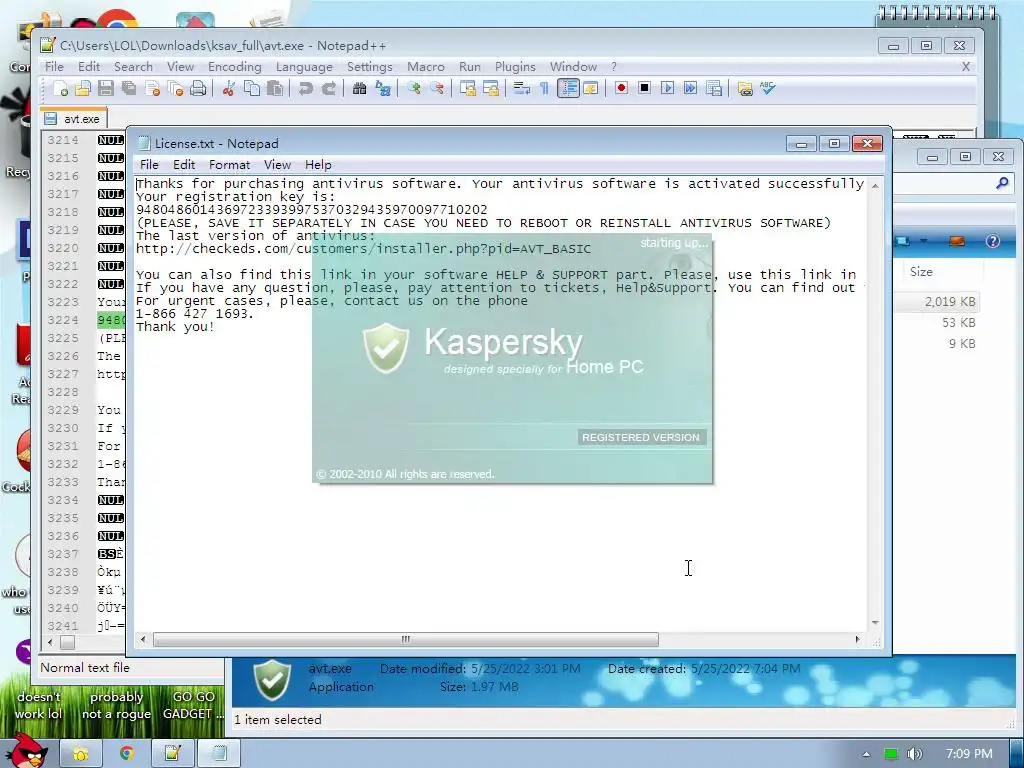This screenshot has height=768, width=1024.
Task: Open Chrome from the taskbar
Action: [127, 754]
